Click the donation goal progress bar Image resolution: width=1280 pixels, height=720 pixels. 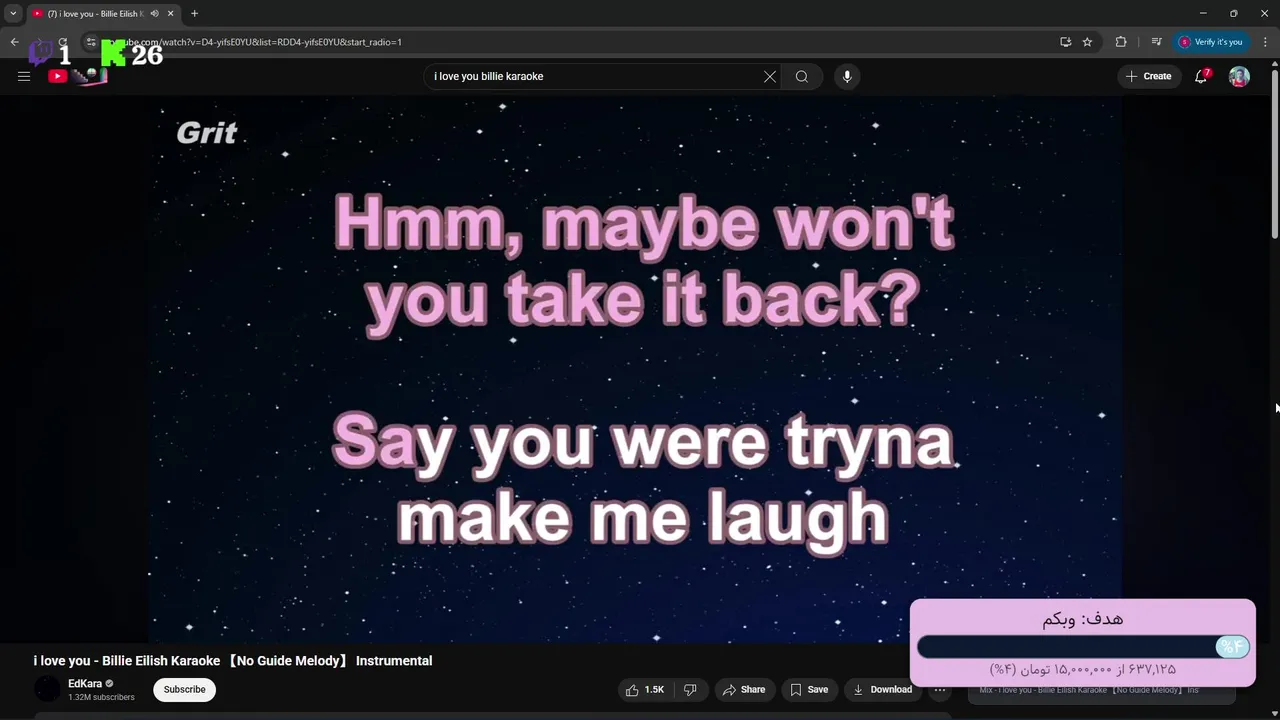coord(1083,647)
